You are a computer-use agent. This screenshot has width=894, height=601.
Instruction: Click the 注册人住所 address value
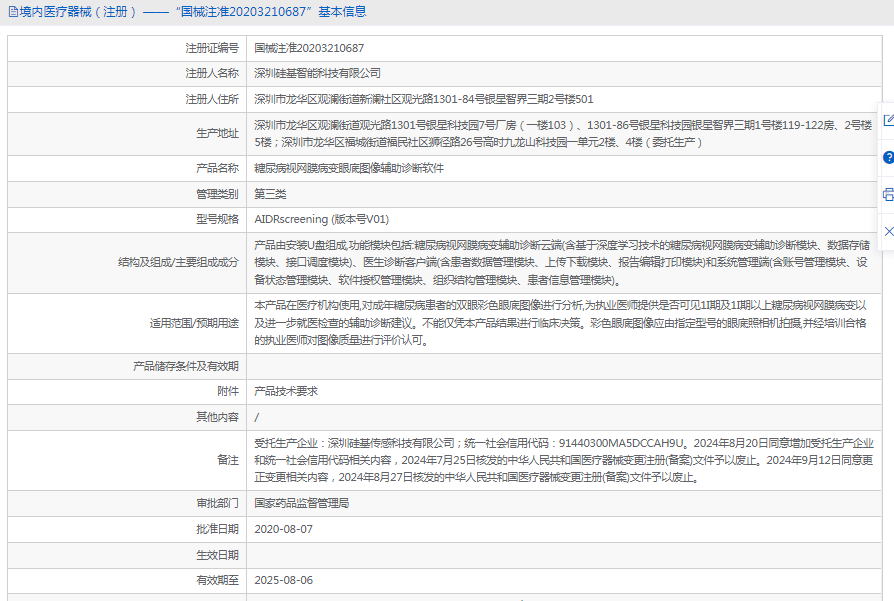click(x=423, y=100)
